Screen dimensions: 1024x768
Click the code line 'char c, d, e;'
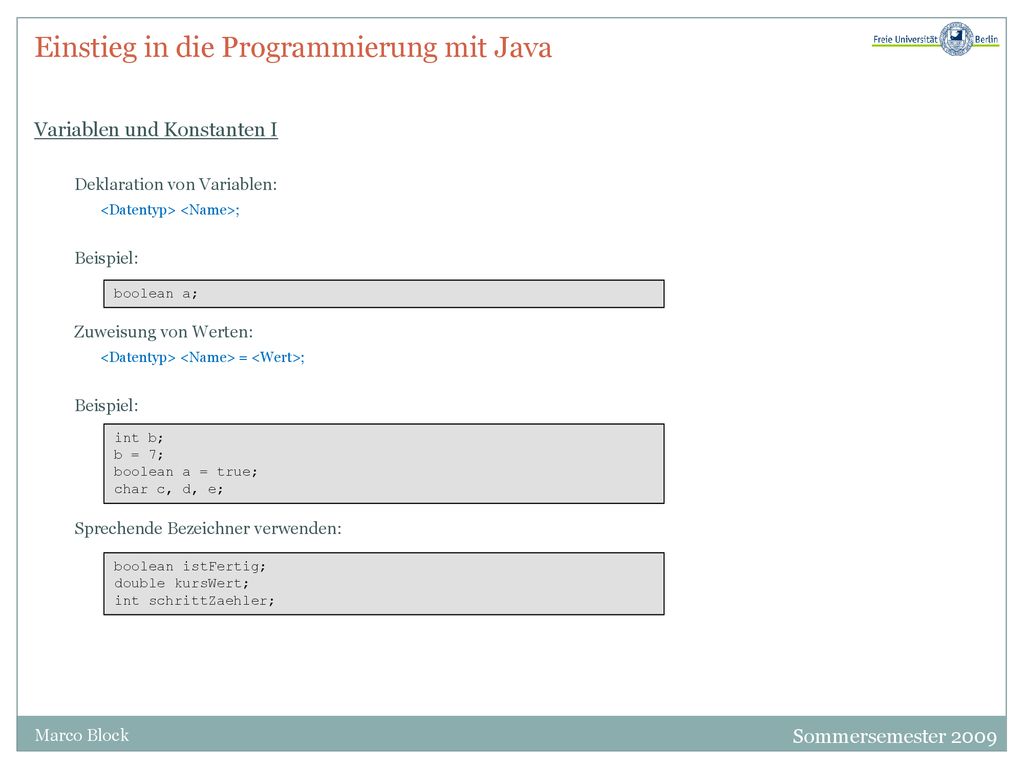(x=168, y=489)
